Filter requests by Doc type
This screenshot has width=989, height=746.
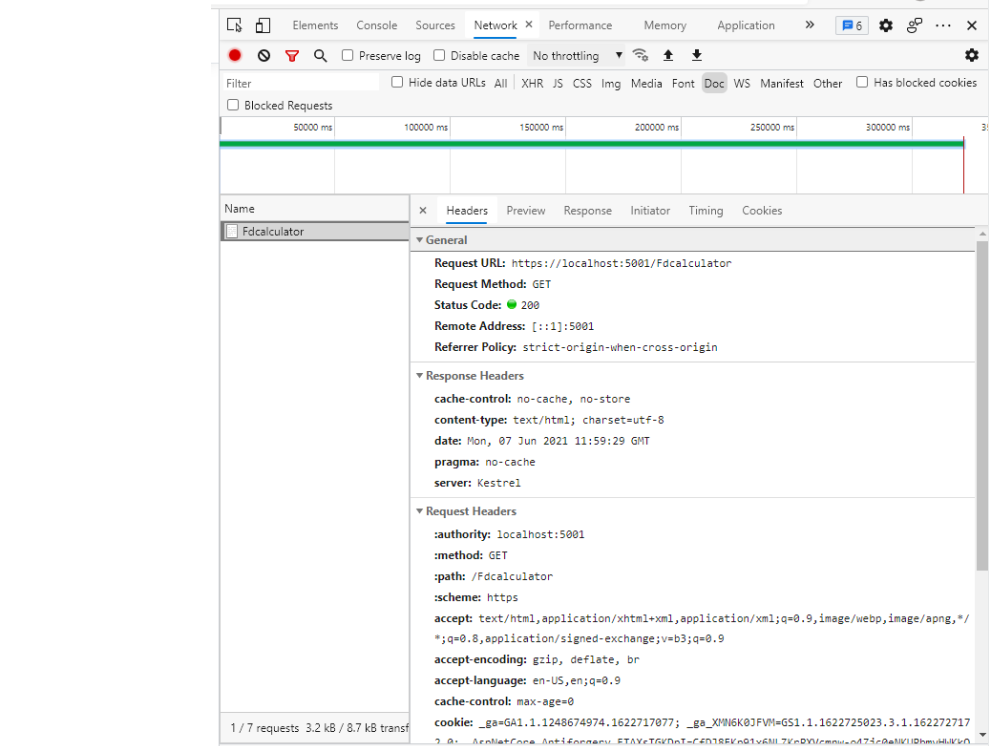click(x=714, y=83)
